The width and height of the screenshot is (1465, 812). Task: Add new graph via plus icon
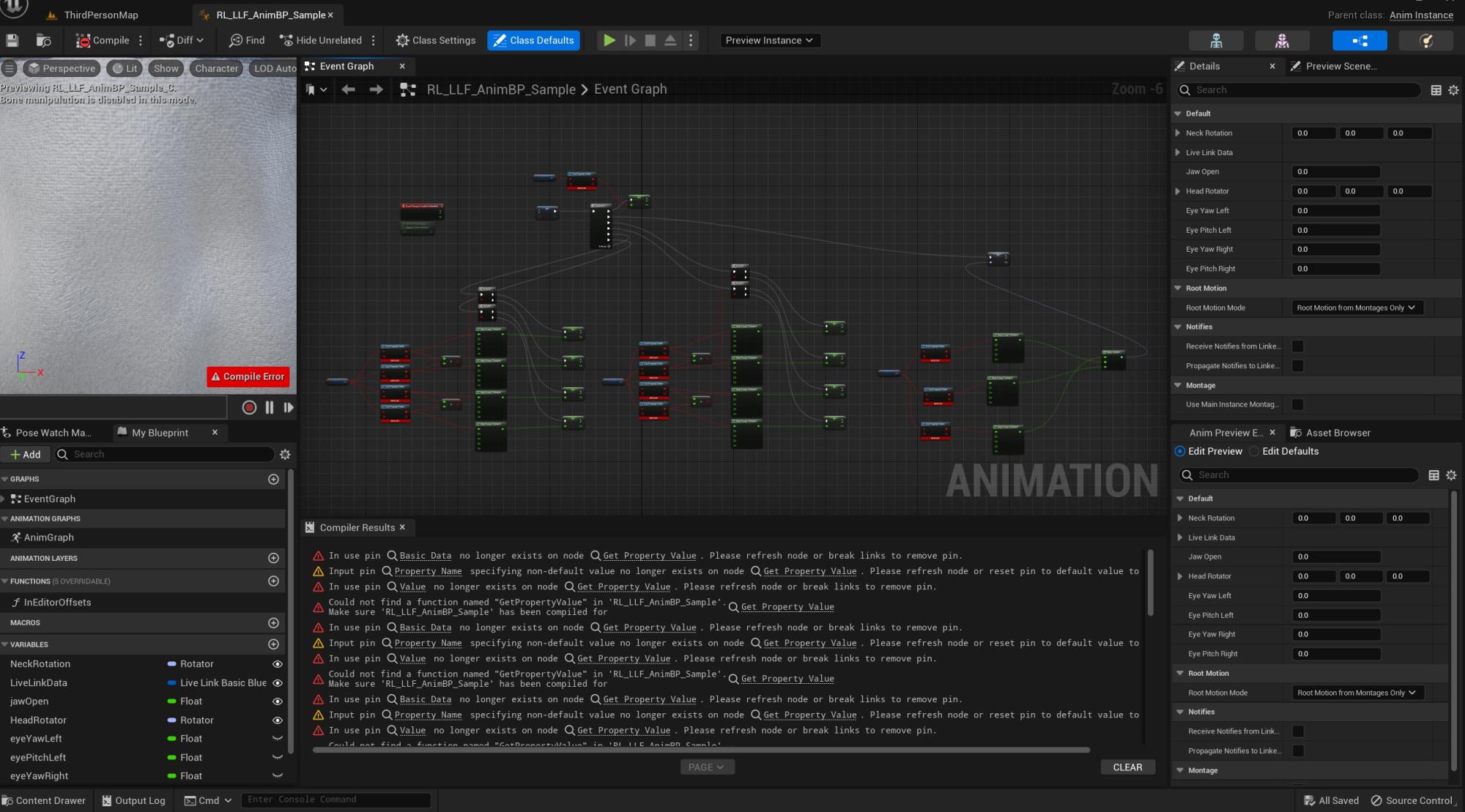click(273, 479)
